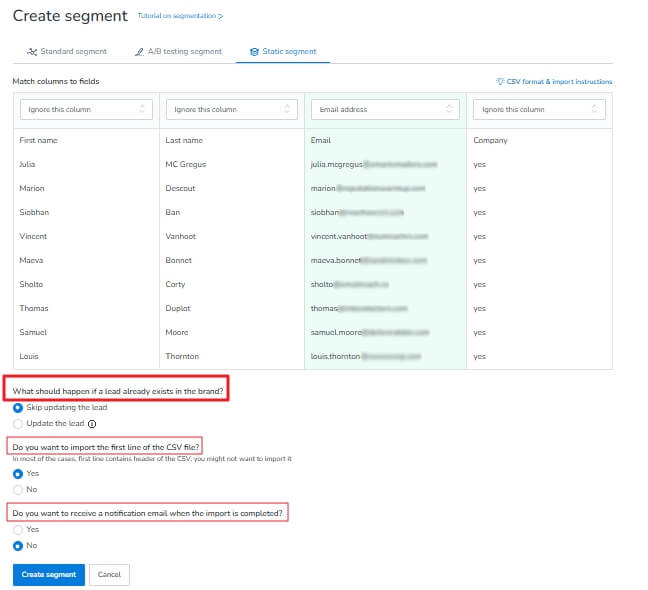Select Skip updating the lead option
This screenshot has width=648, height=590.
pos(18,408)
